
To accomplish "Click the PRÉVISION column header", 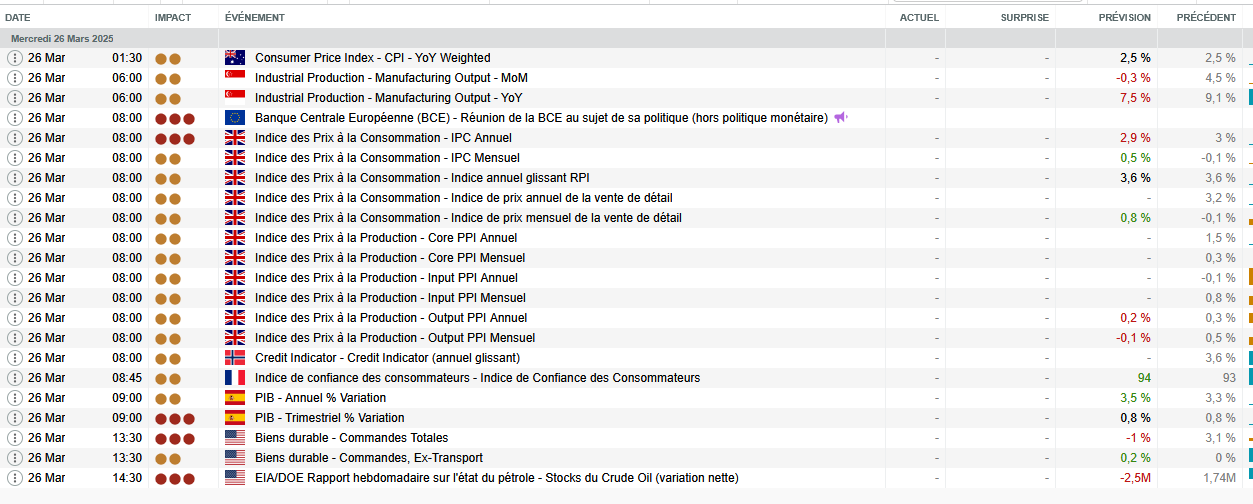I will tap(1124, 18).
